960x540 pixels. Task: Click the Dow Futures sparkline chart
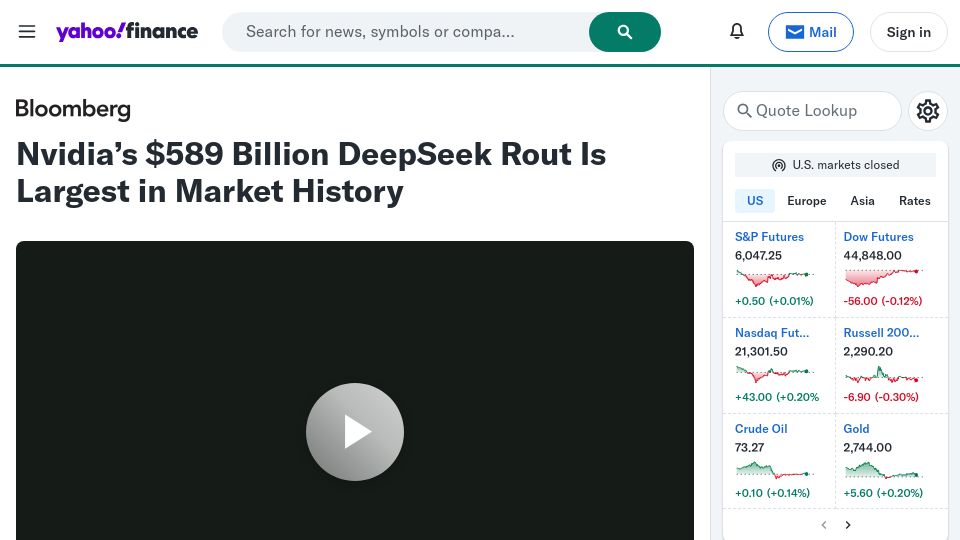click(x=883, y=278)
